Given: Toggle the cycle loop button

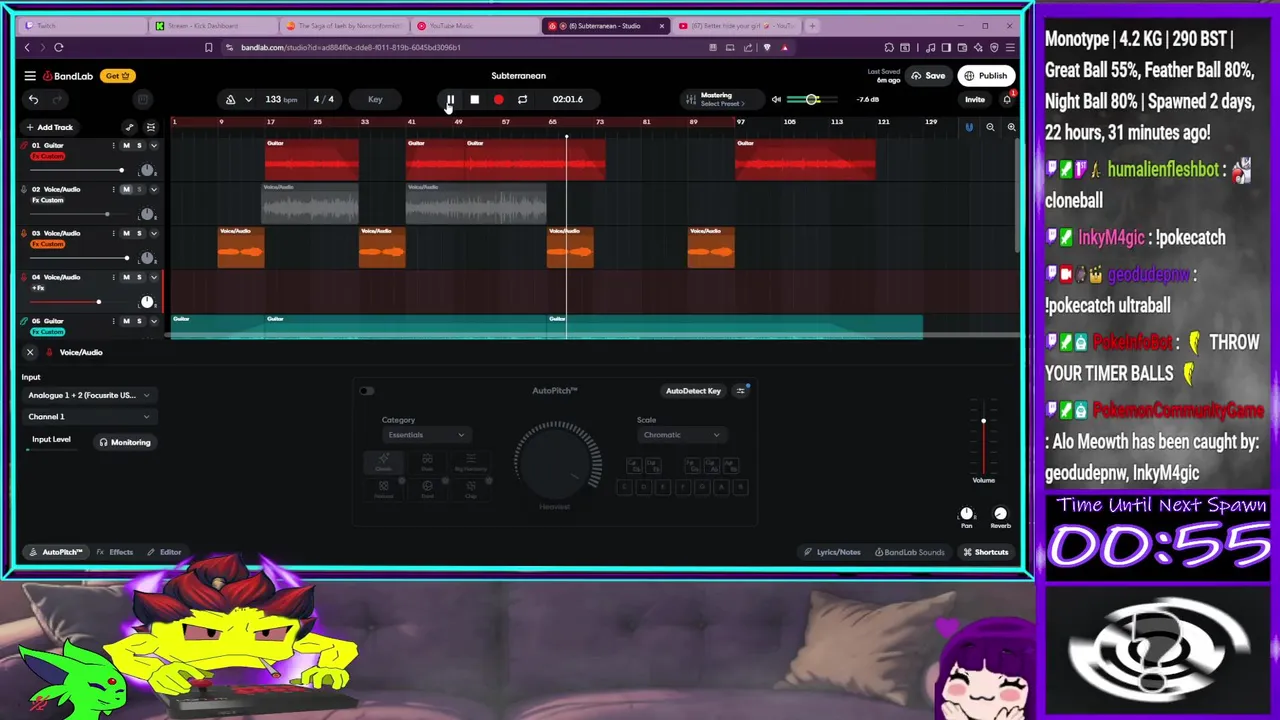Looking at the screenshot, I should click(x=522, y=99).
